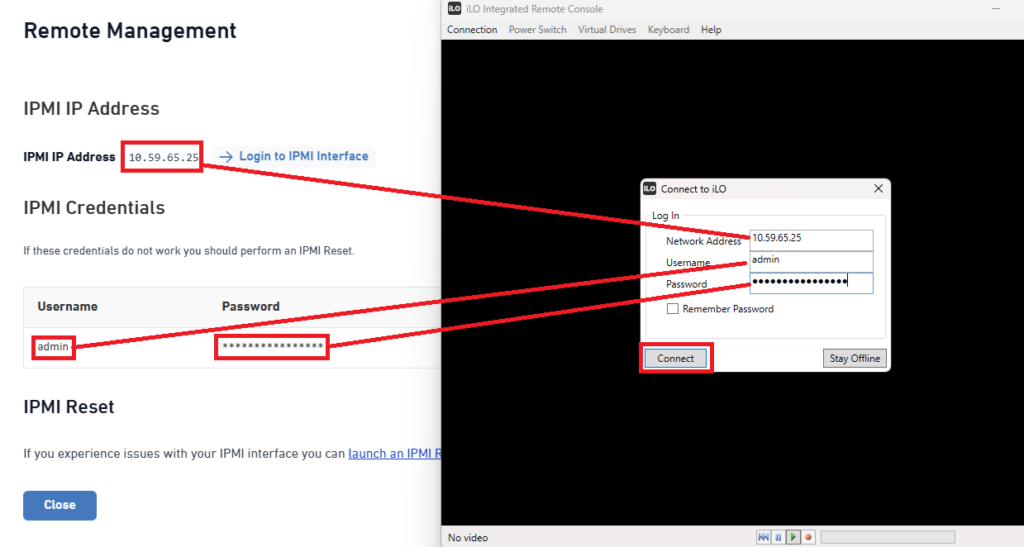1024x547 pixels.
Task: Click the masked password cell in credentials table
Action: [272, 347]
